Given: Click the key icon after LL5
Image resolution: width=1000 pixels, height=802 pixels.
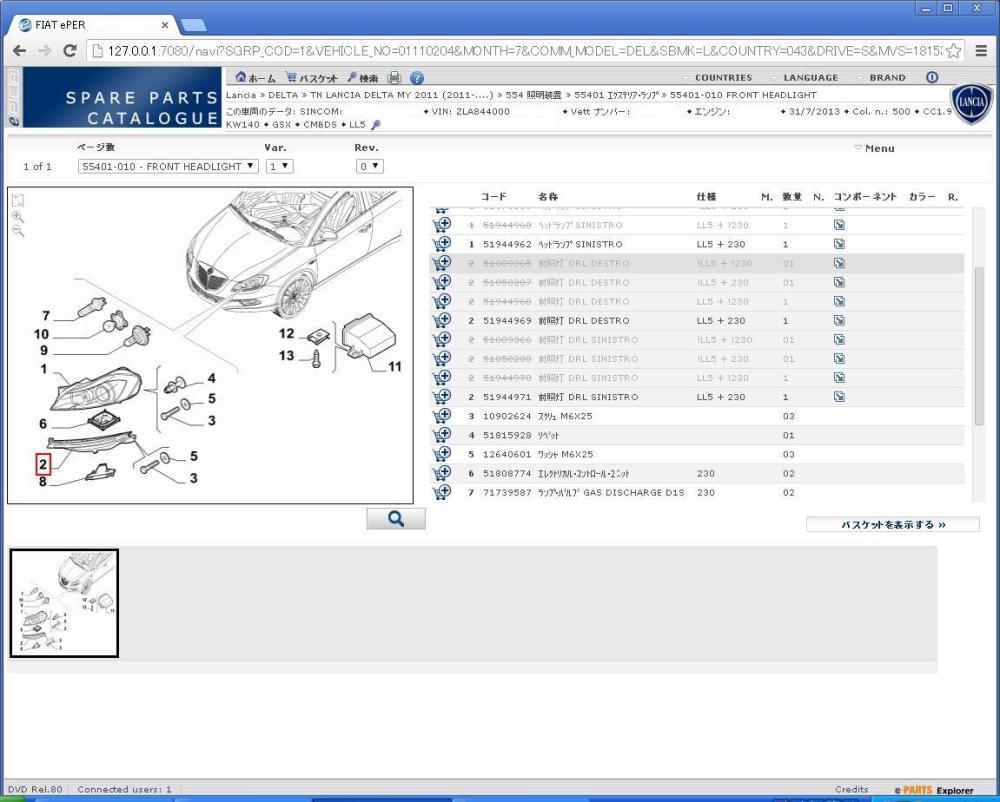Looking at the screenshot, I should tap(376, 124).
